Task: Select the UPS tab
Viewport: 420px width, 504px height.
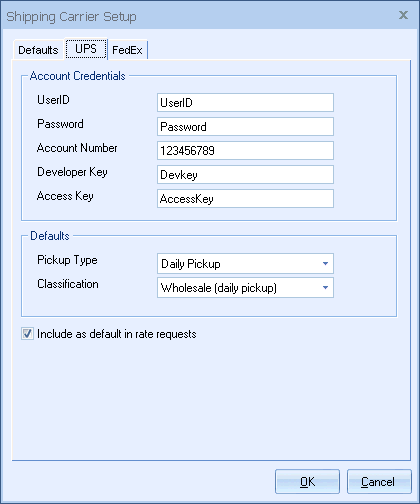Action: [86, 49]
